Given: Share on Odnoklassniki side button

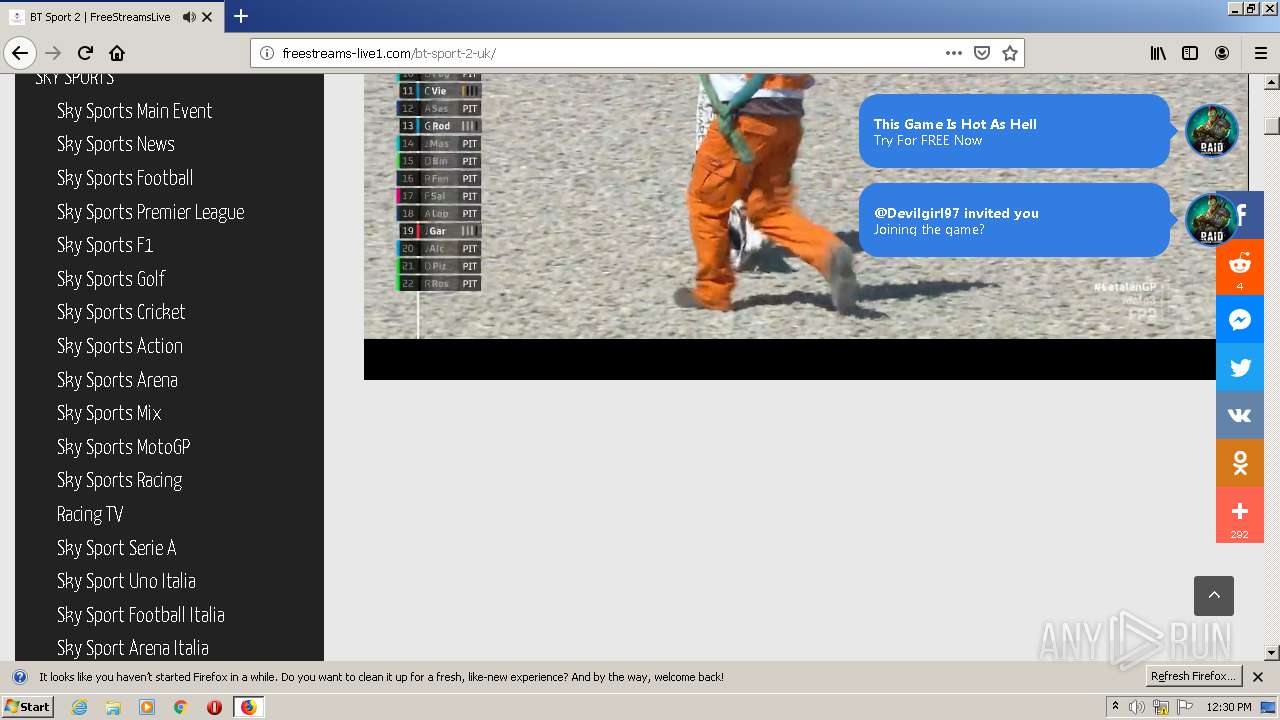Looking at the screenshot, I should 1240,463.
